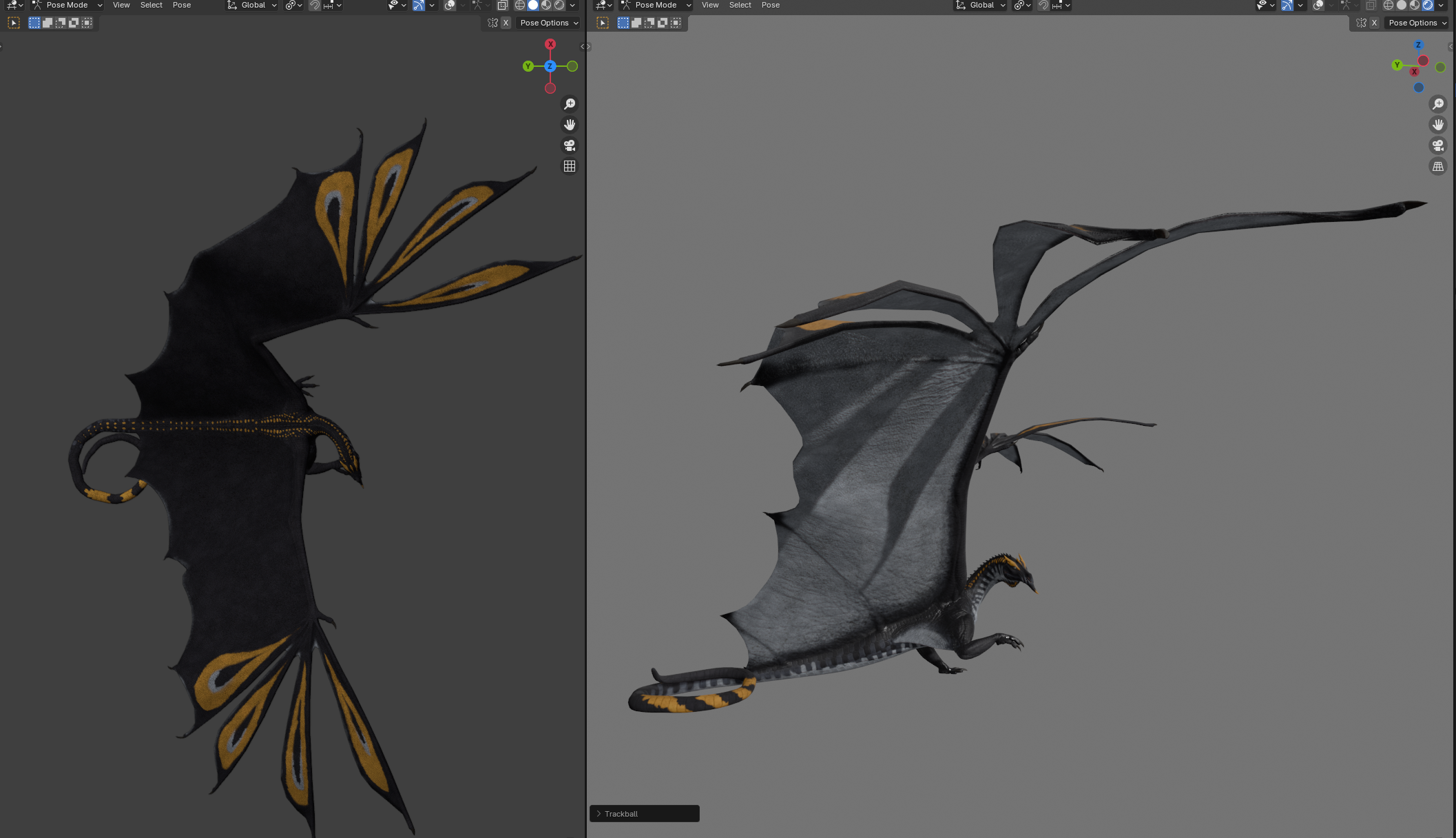Viewport: 1456px width, 838px height.
Task: Toggle gizmo visibility in left viewport header
Action: [418, 6]
